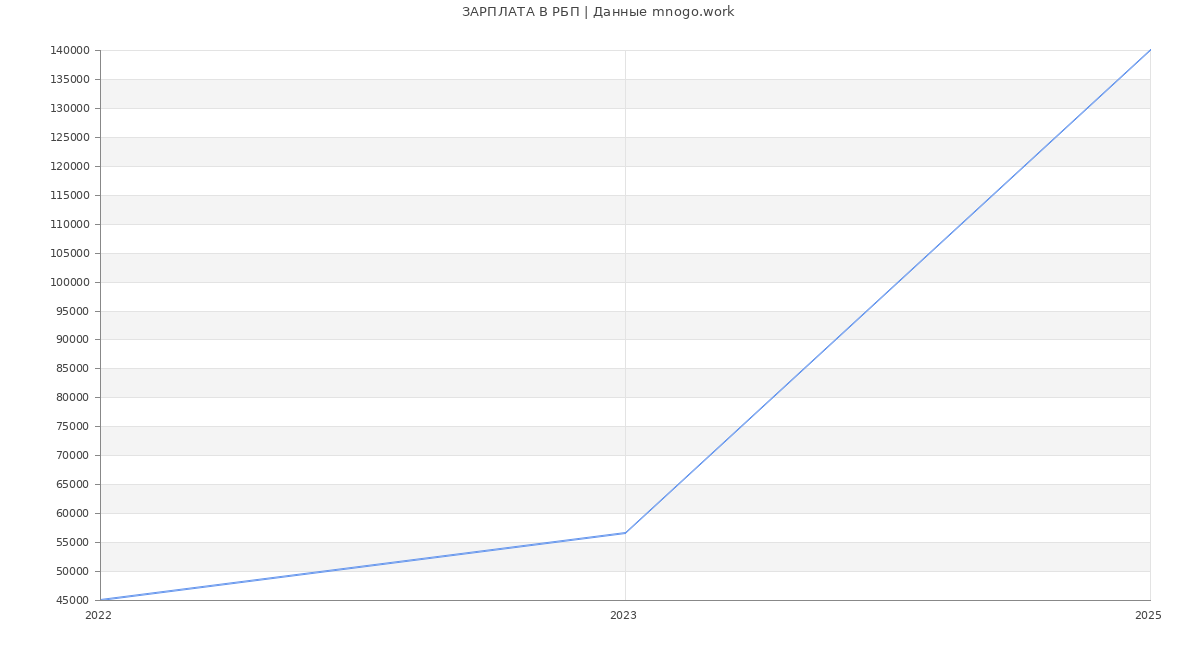Screen dimensions: 1200x650
Task: Click the 120000 y-axis label
Action: click(x=70, y=166)
